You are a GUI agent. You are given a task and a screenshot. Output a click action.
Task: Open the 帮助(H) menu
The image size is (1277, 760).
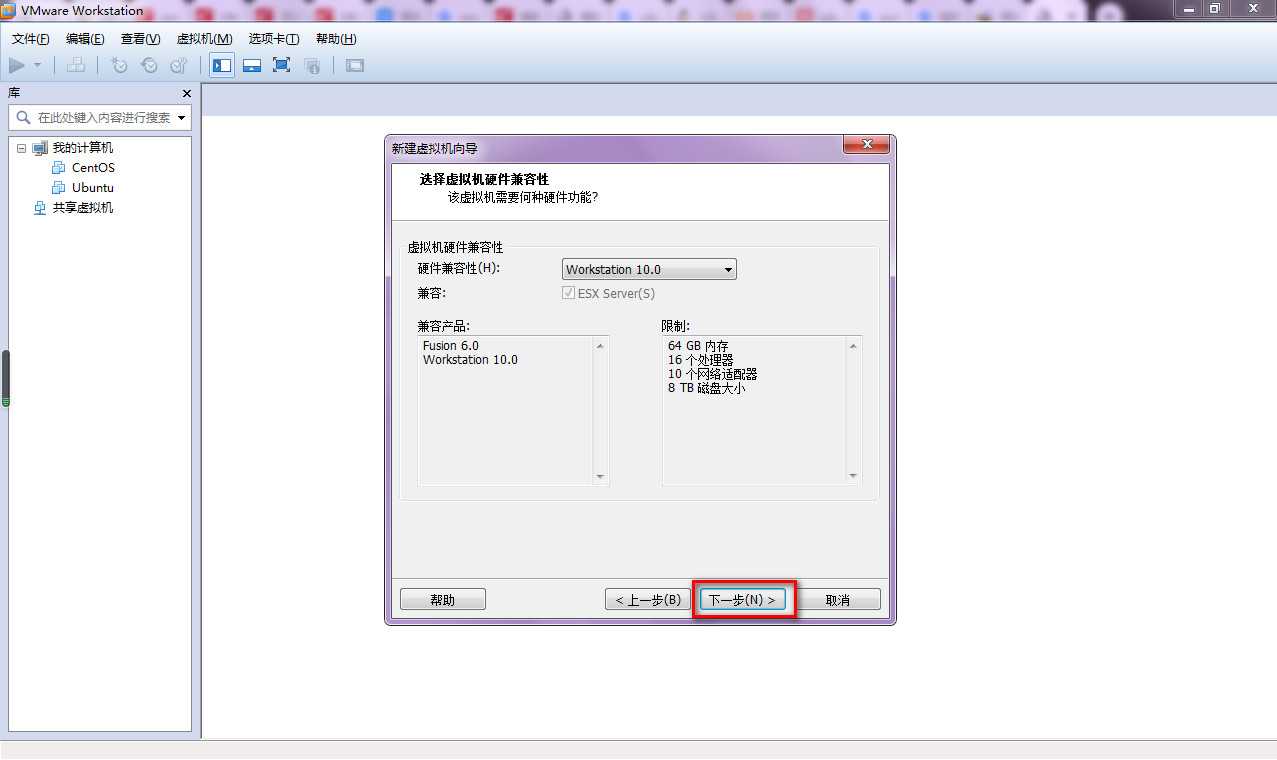pos(336,39)
